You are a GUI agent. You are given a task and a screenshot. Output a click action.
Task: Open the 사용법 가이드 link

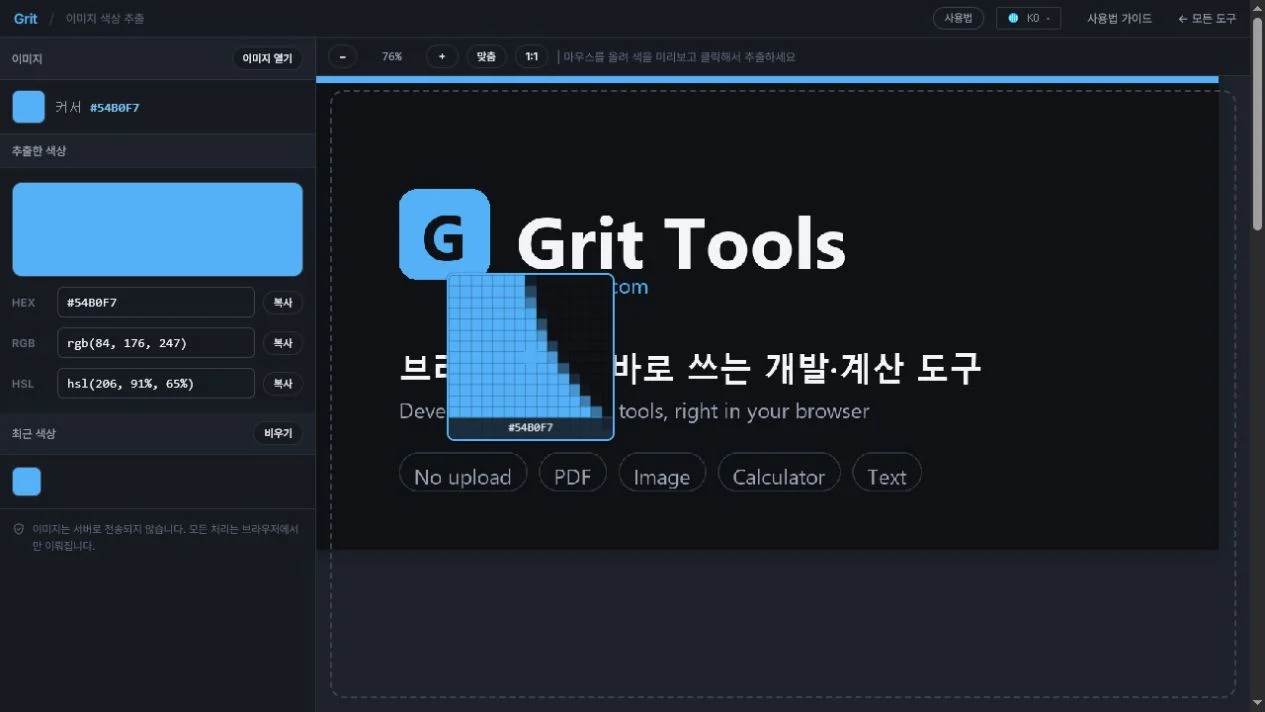coord(1119,18)
